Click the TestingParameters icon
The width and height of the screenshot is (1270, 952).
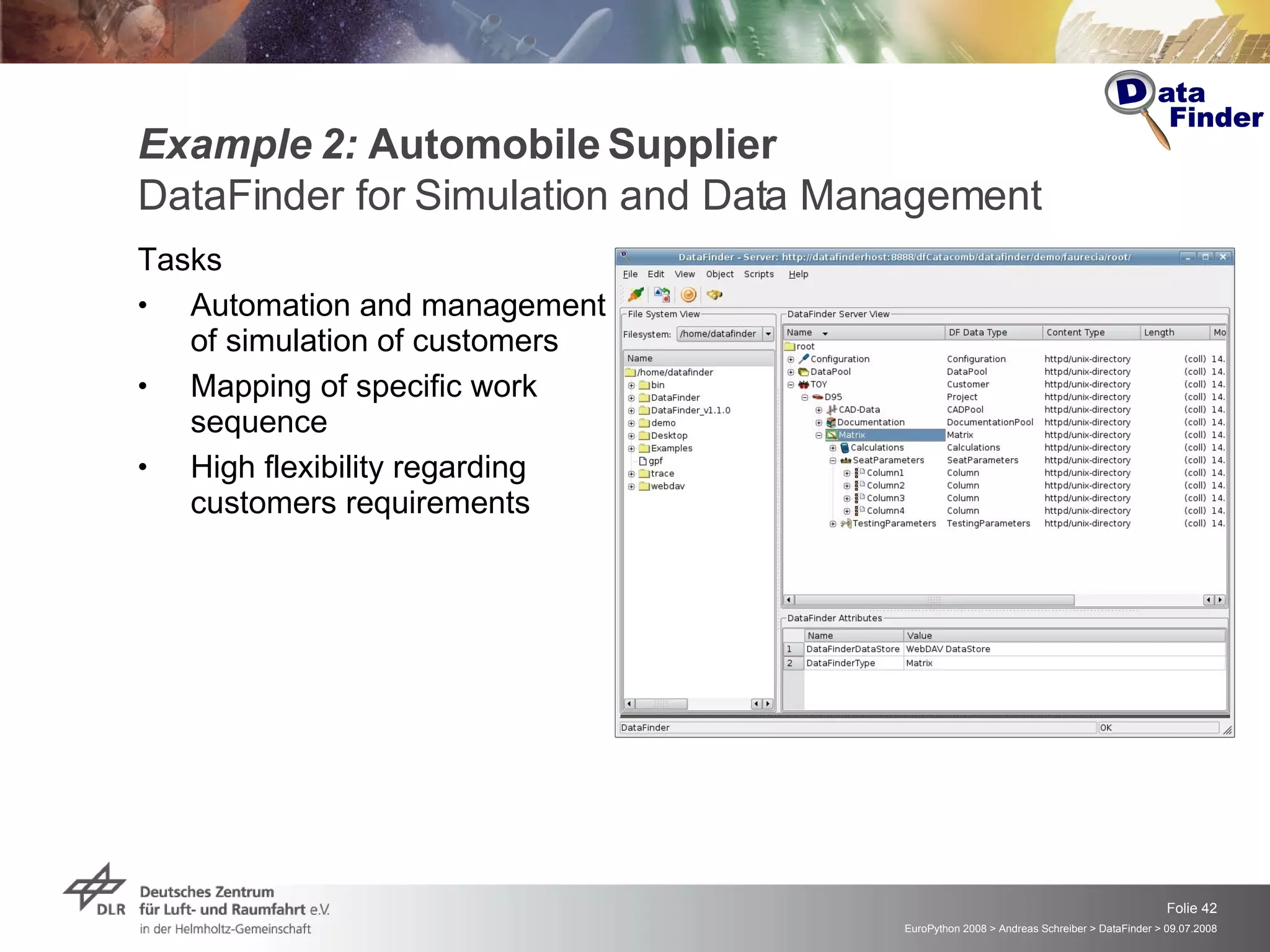point(846,524)
